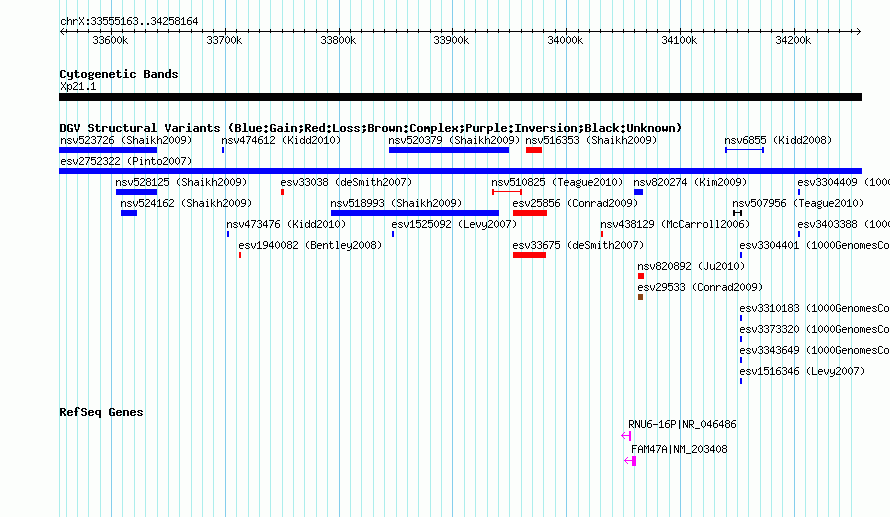Click the Cytogenetic Bands track title
890x517 pixels.
click(119, 74)
